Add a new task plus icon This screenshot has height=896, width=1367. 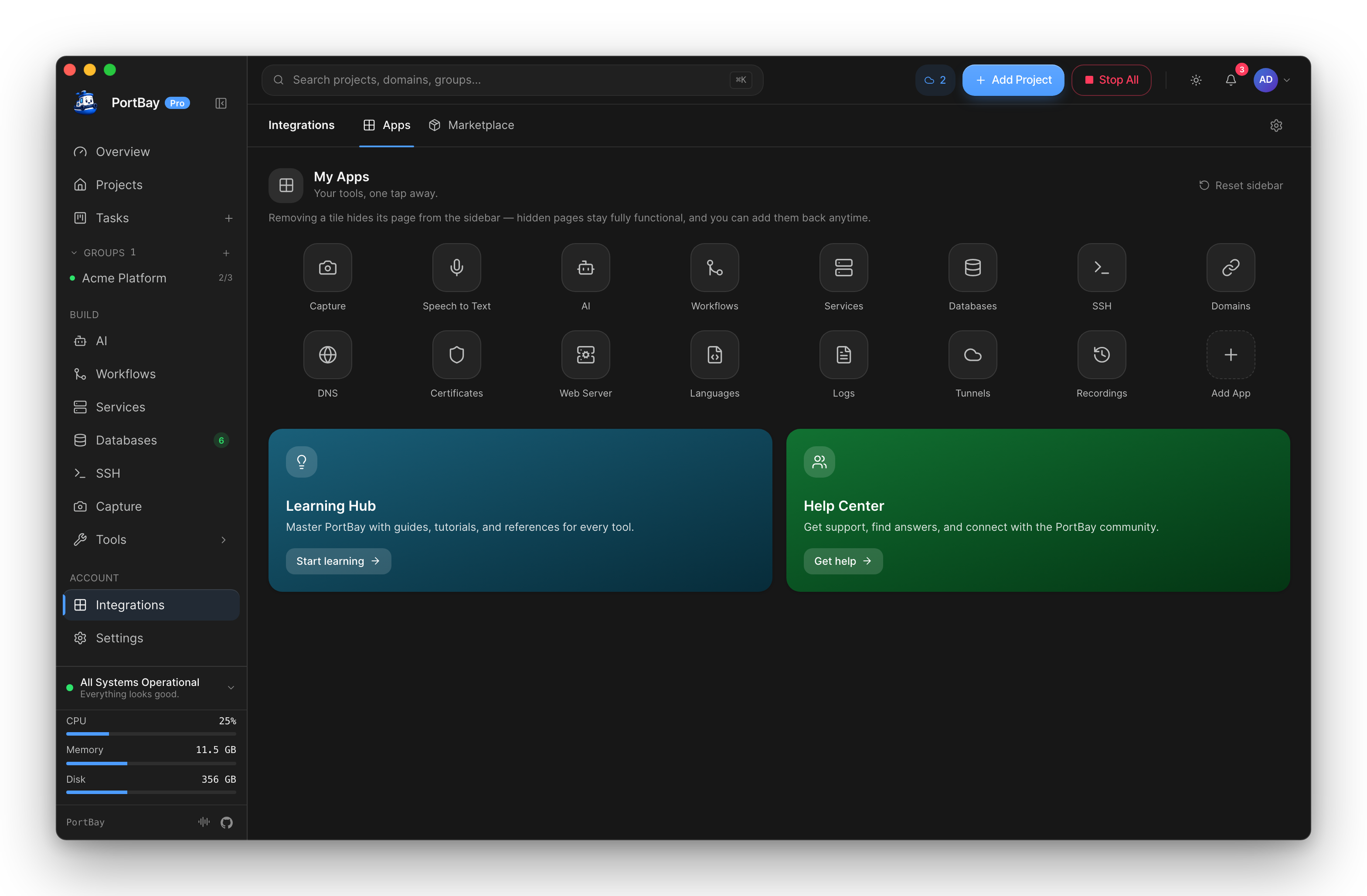(228, 218)
